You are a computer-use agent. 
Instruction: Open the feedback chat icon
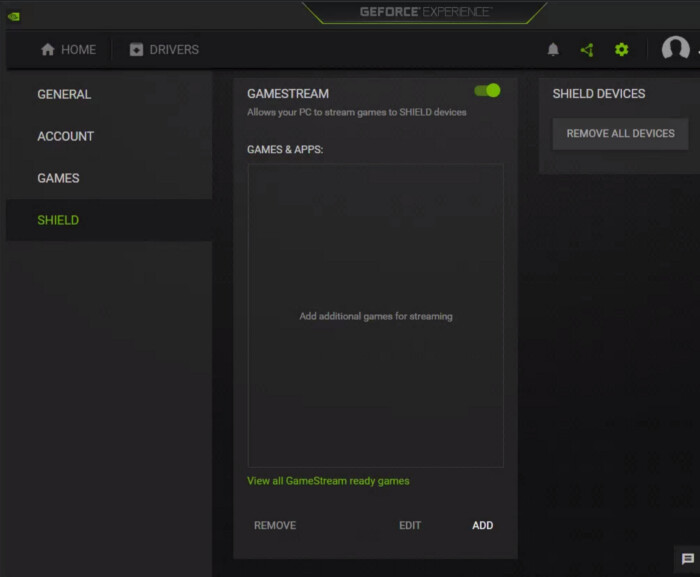click(x=687, y=559)
